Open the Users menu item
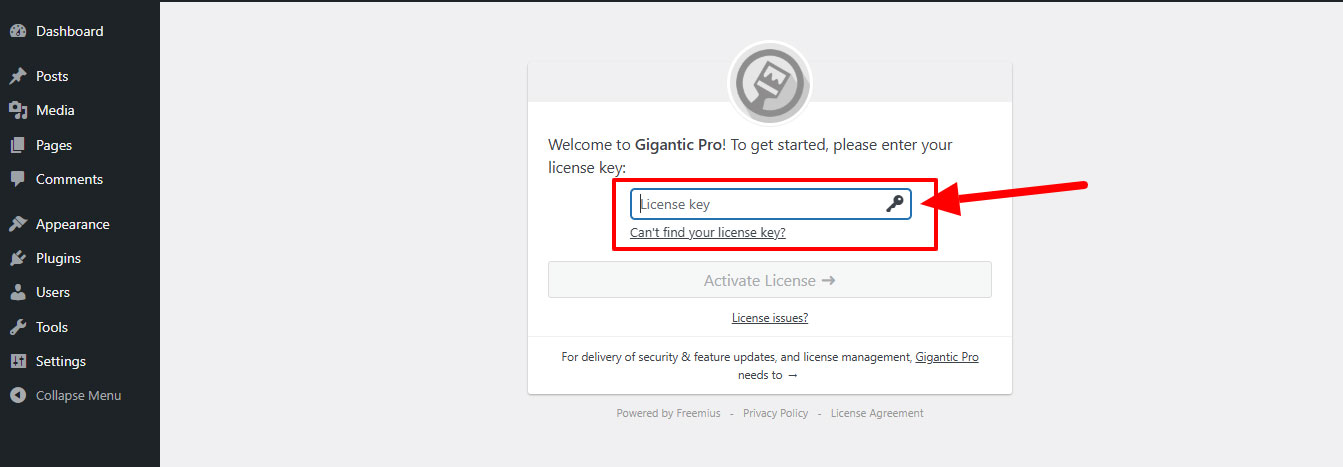Viewport: 1343px width, 467px height. click(x=53, y=292)
